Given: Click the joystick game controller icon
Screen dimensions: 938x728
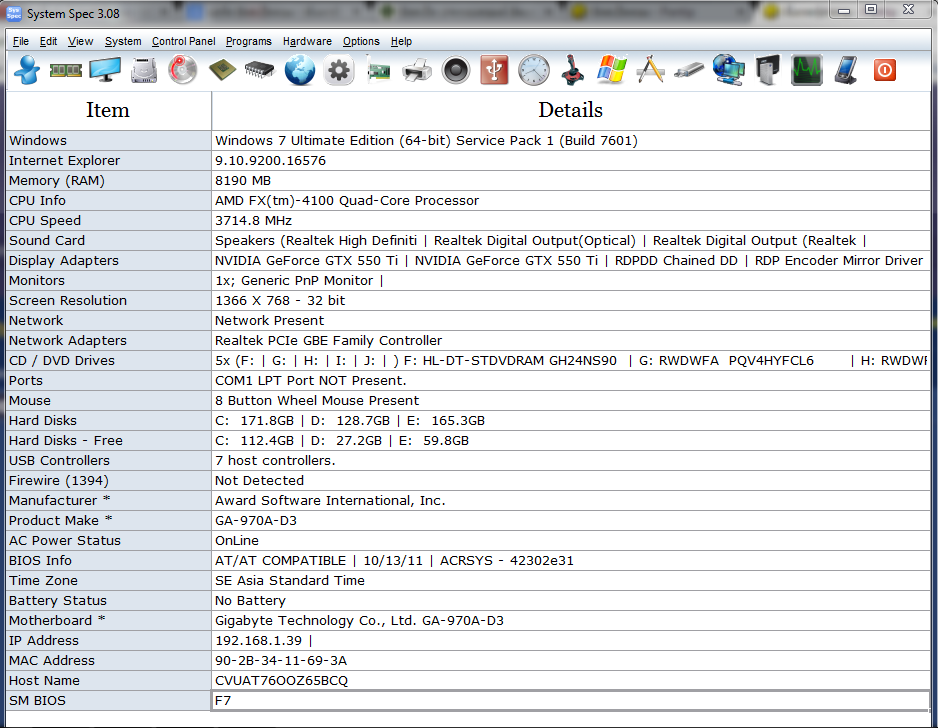Looking at the screenshot, I should click(572, 71).
